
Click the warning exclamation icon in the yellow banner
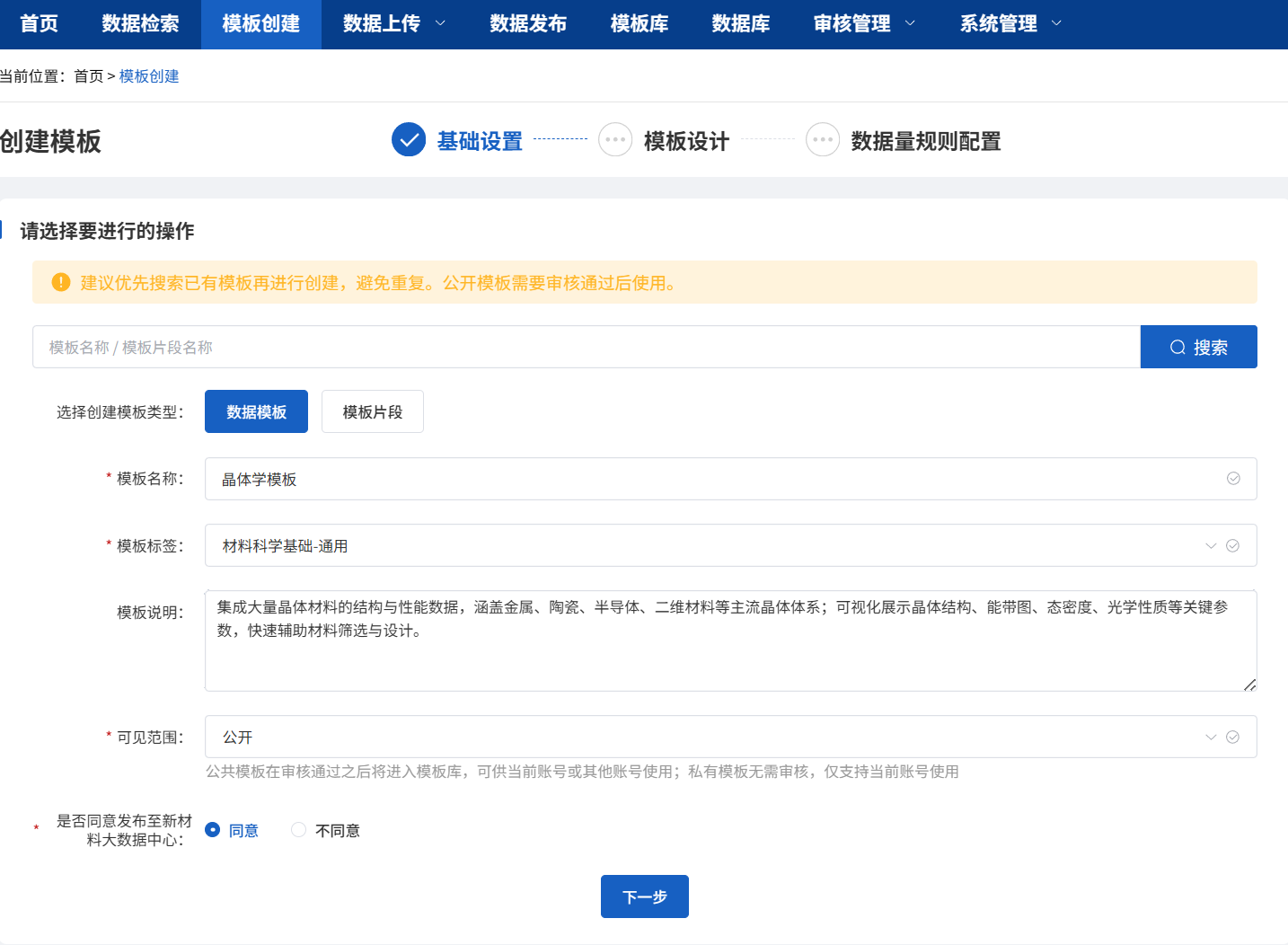[x=60, y=282]
